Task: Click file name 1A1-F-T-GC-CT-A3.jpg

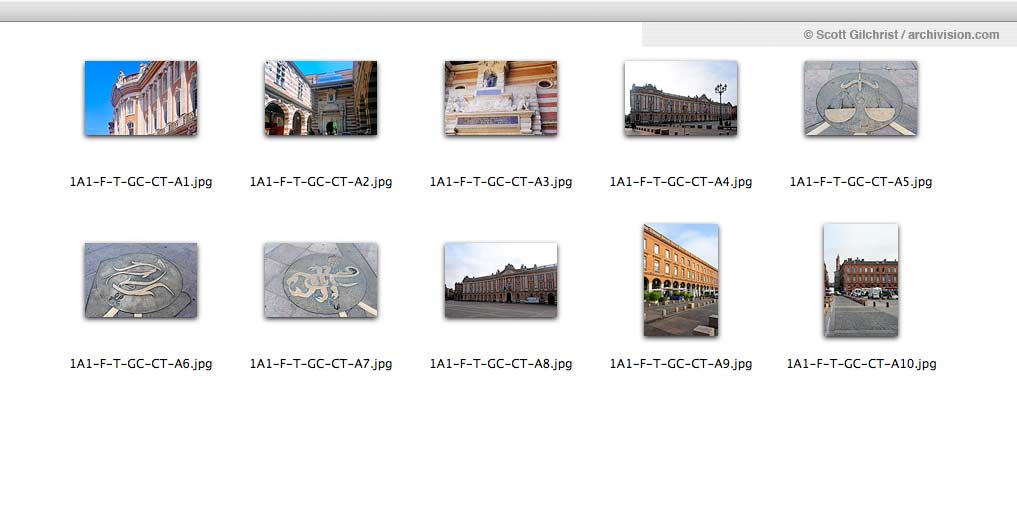Action: (501, 182)
